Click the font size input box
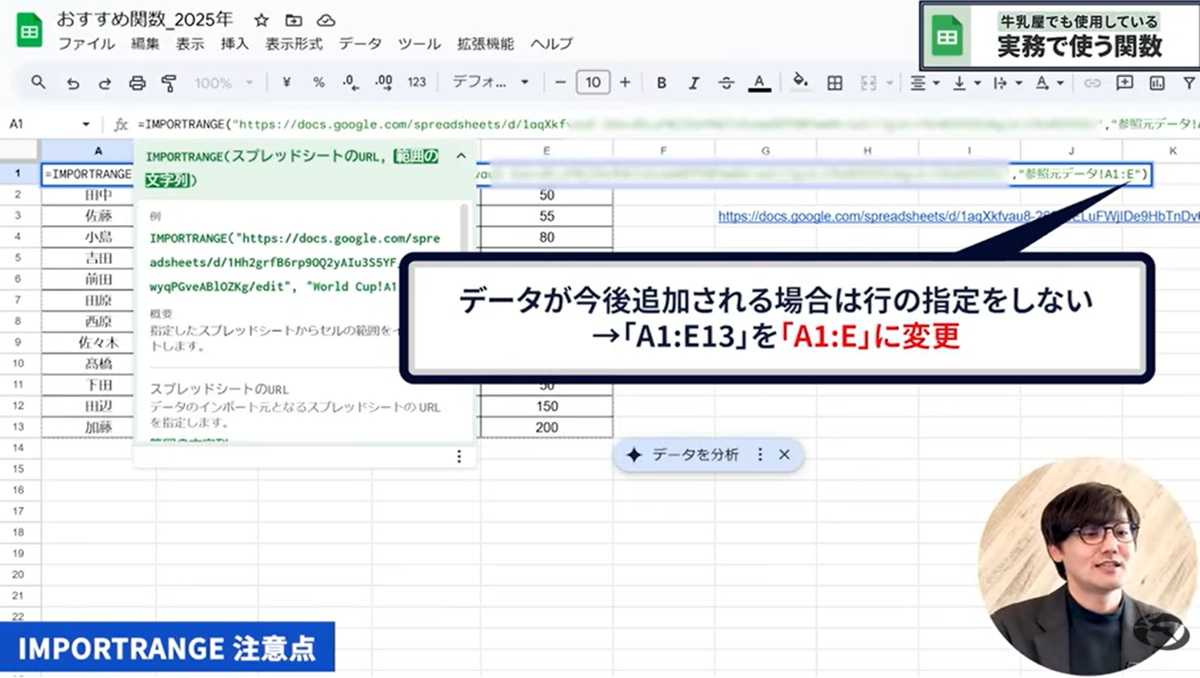This screenshot has width=1200, height=678. [593, 83]
